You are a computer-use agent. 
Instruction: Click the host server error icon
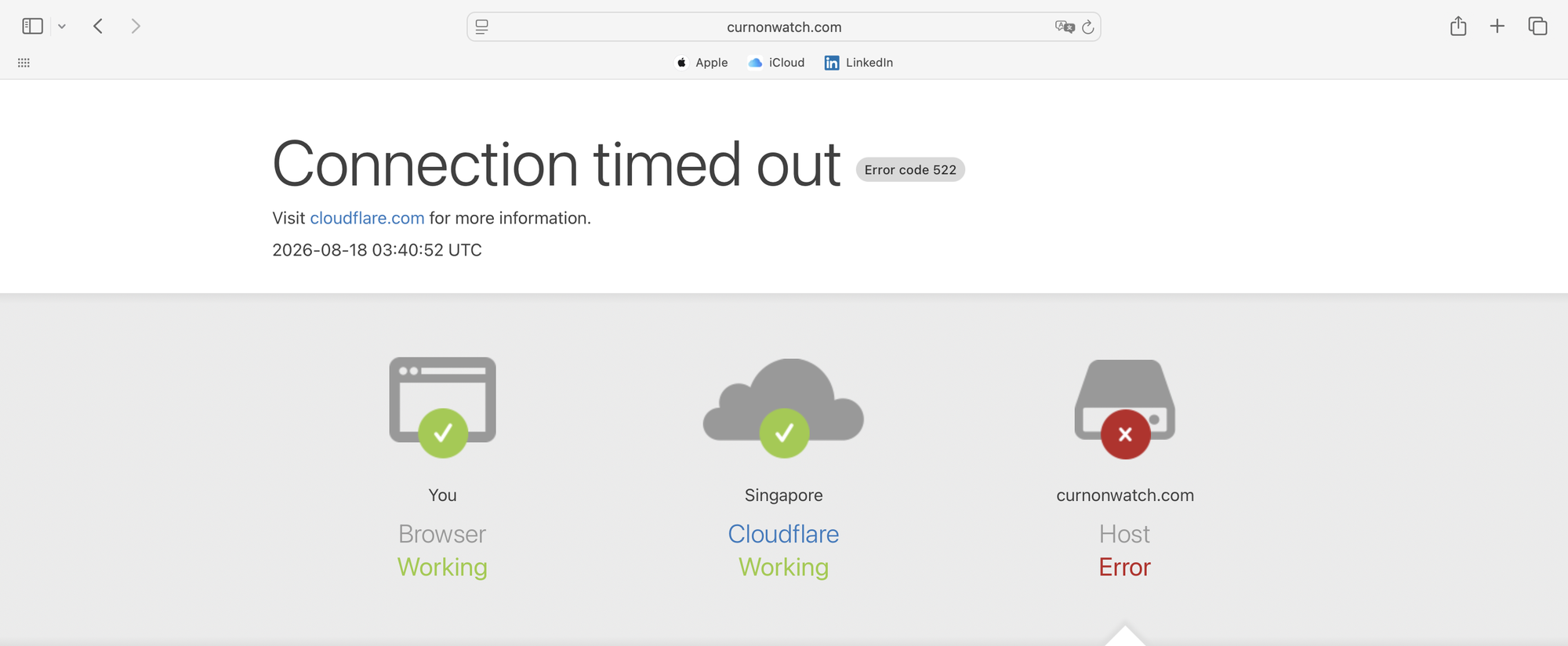point(1125,408)
